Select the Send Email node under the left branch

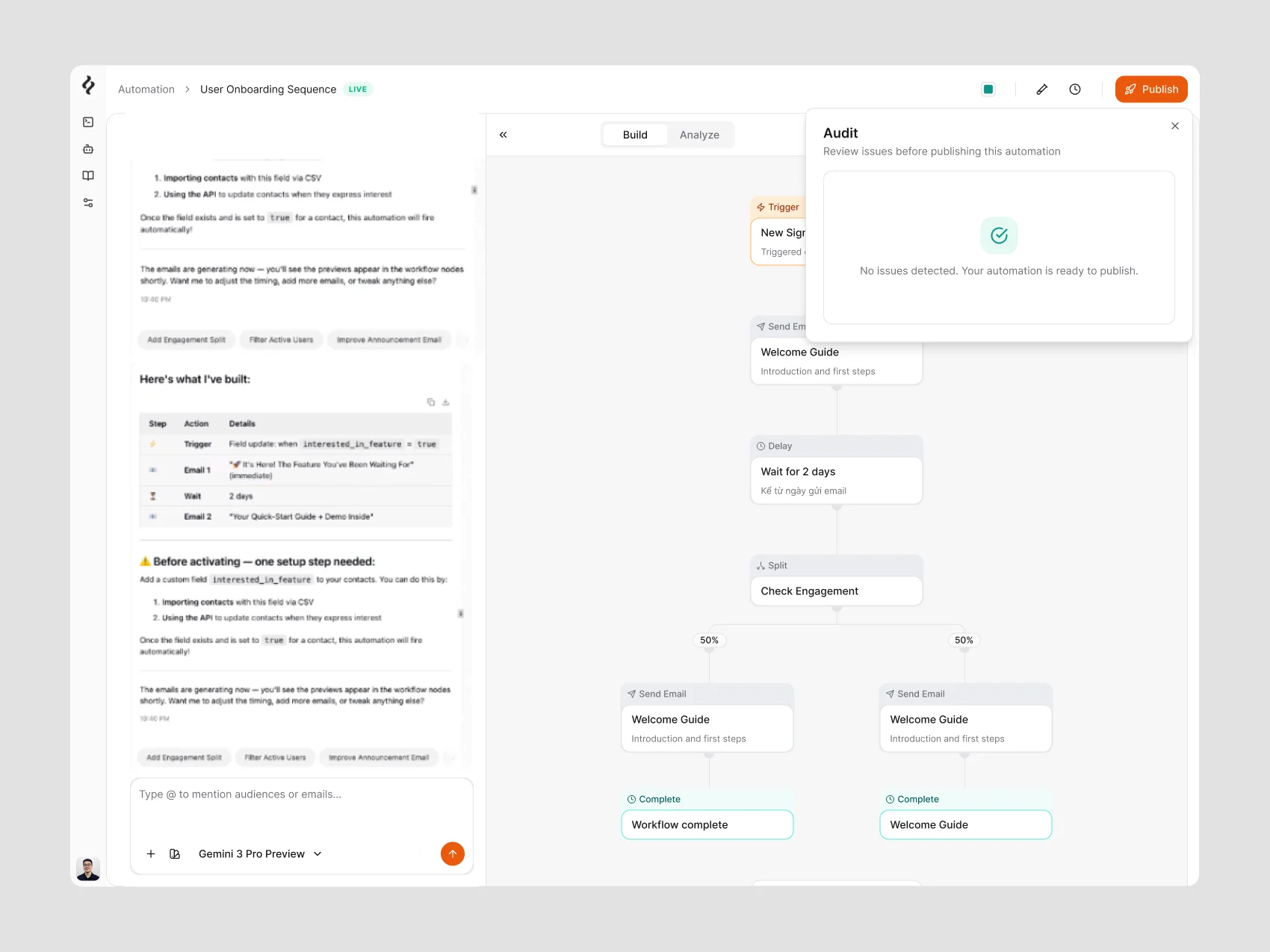[x=707, y=718]
